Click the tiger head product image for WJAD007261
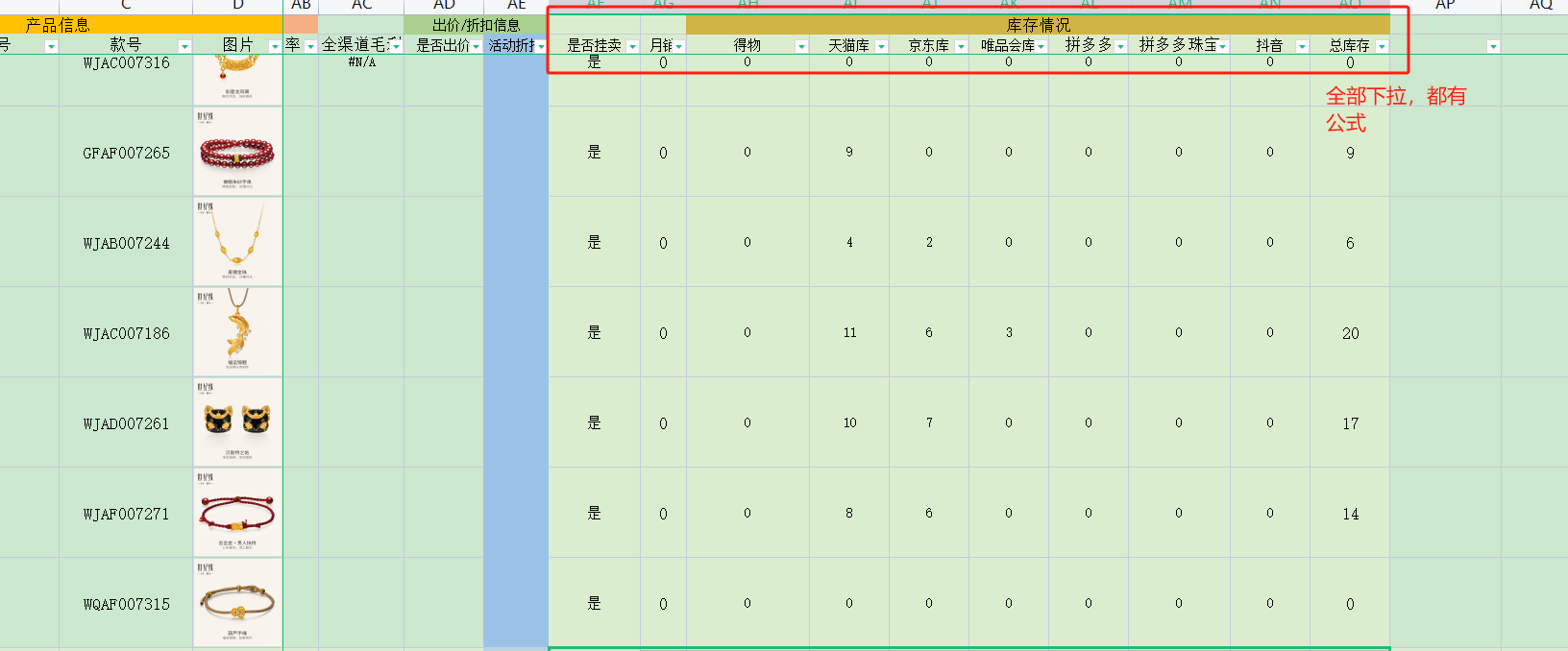Viewport: 1568px width, 651px height. coord(237,422)
